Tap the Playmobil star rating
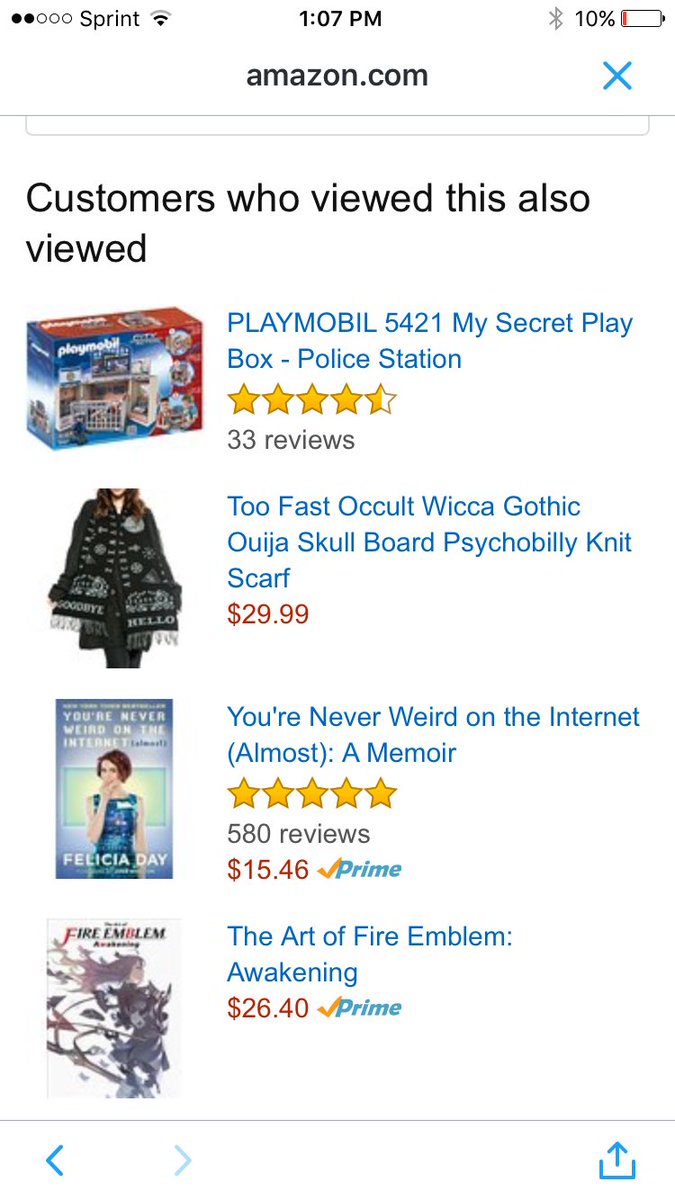The width and height of the screenshot is (675, 1200). click(312, 401)
